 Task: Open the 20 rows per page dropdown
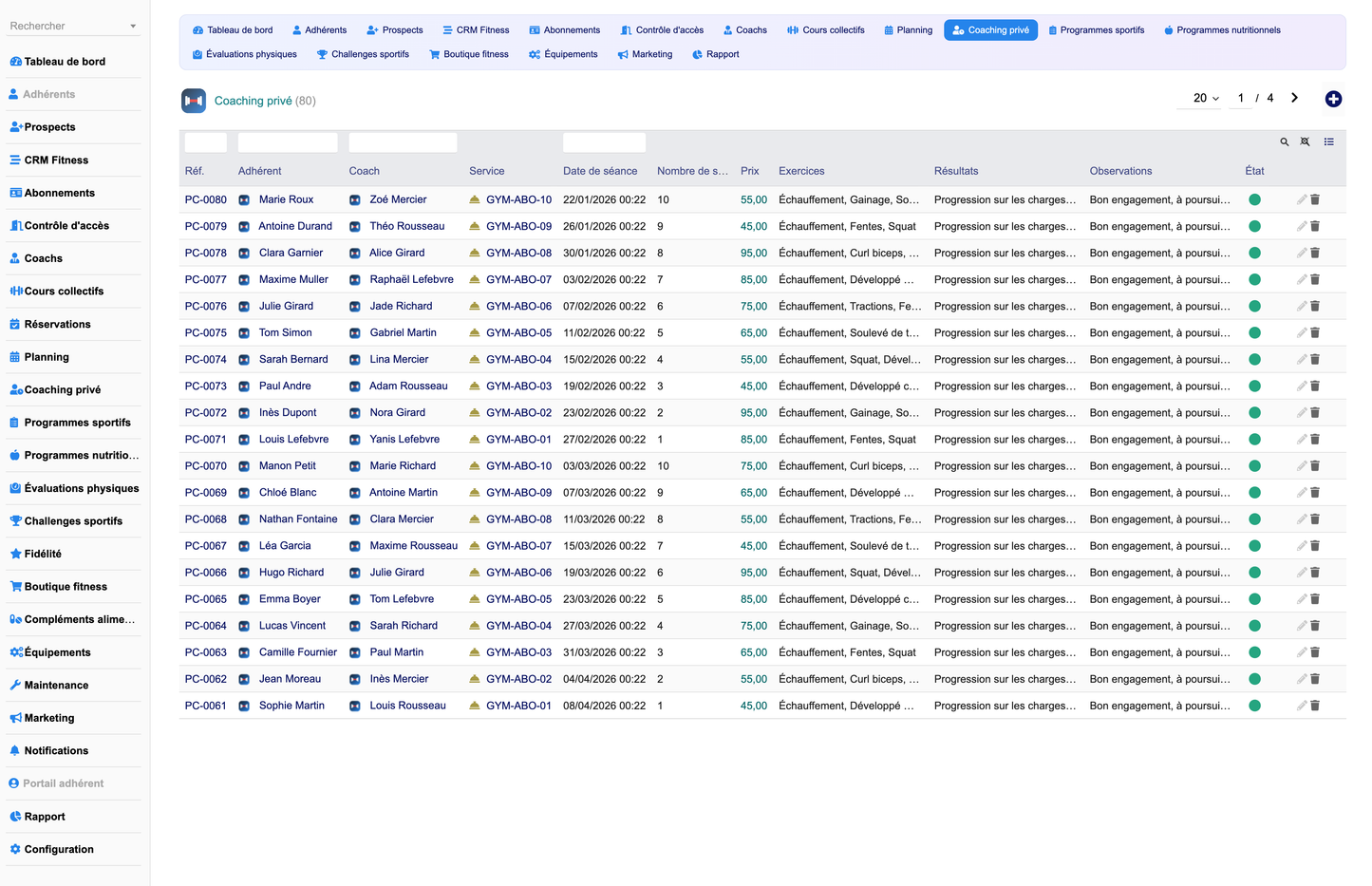(1206, 98)
